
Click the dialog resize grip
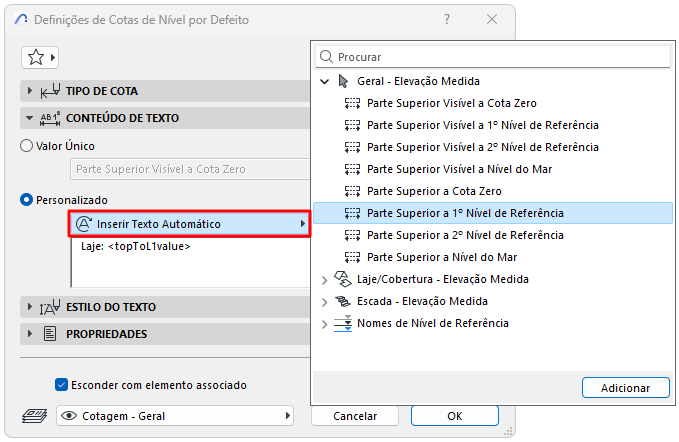508,432
